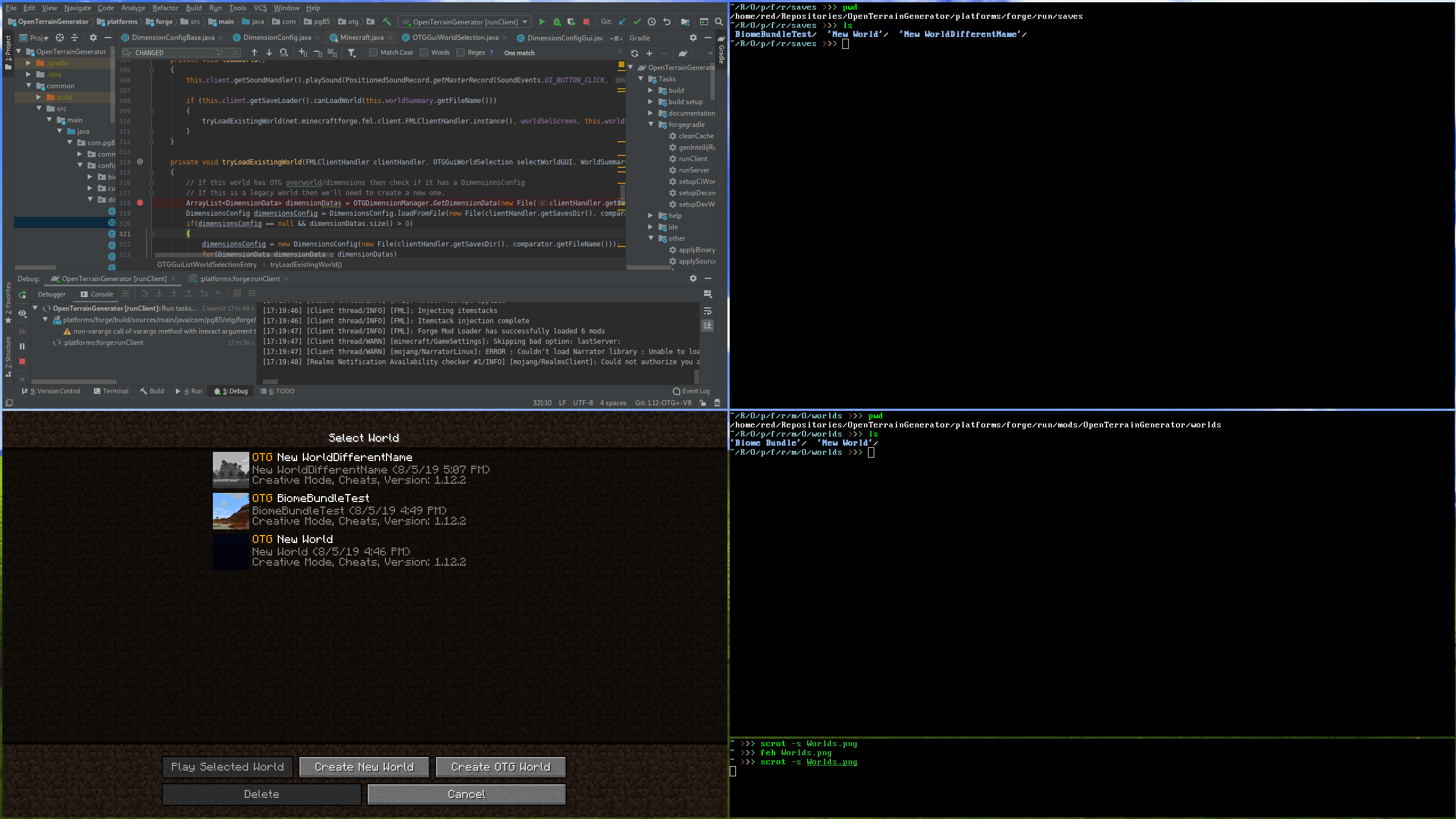1456x819 pixels.
Task: Rerun debug session green restart icon
Action: [x=22, y=294]
